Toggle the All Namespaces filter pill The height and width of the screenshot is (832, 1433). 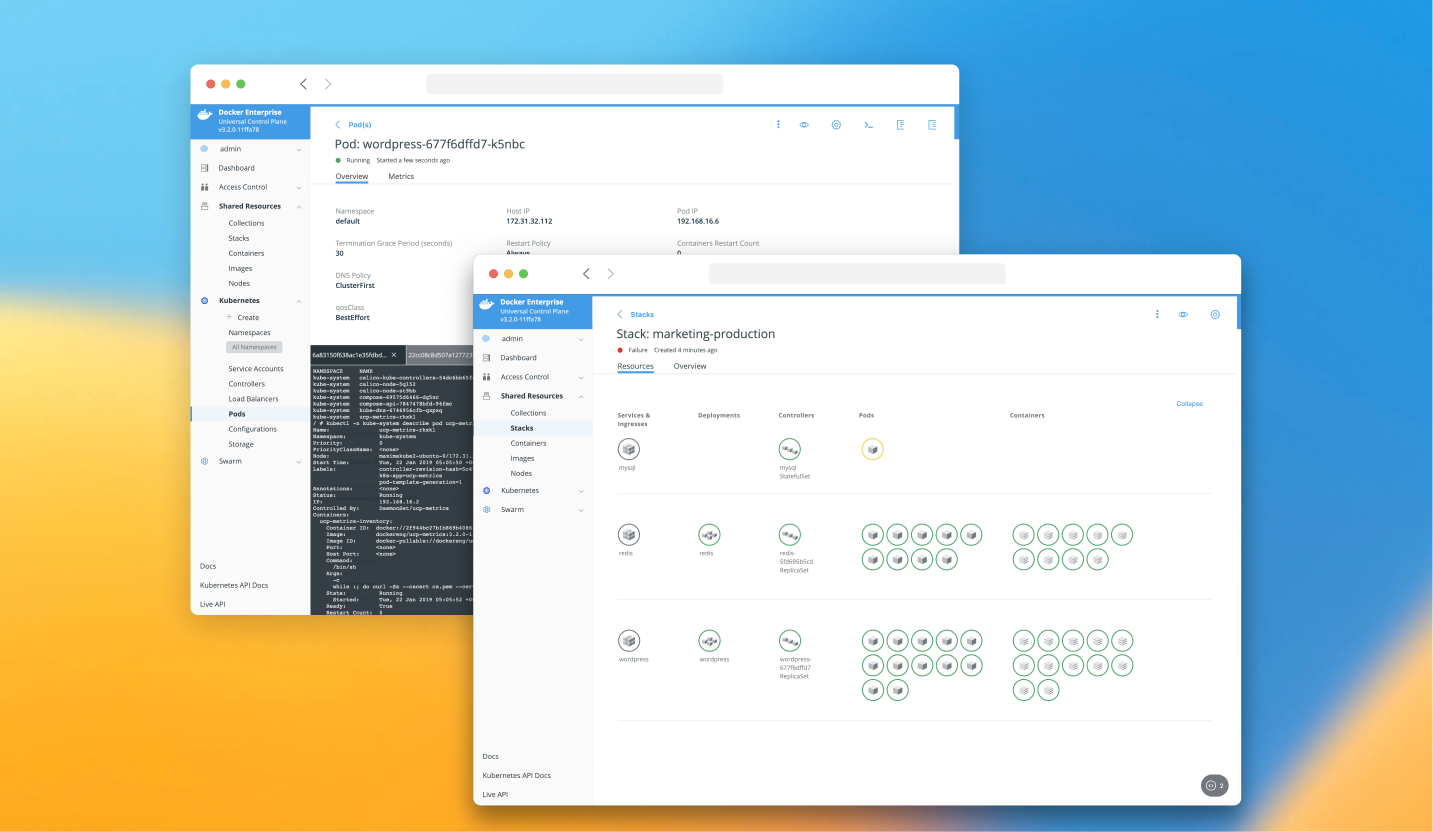tap(253, 347)
